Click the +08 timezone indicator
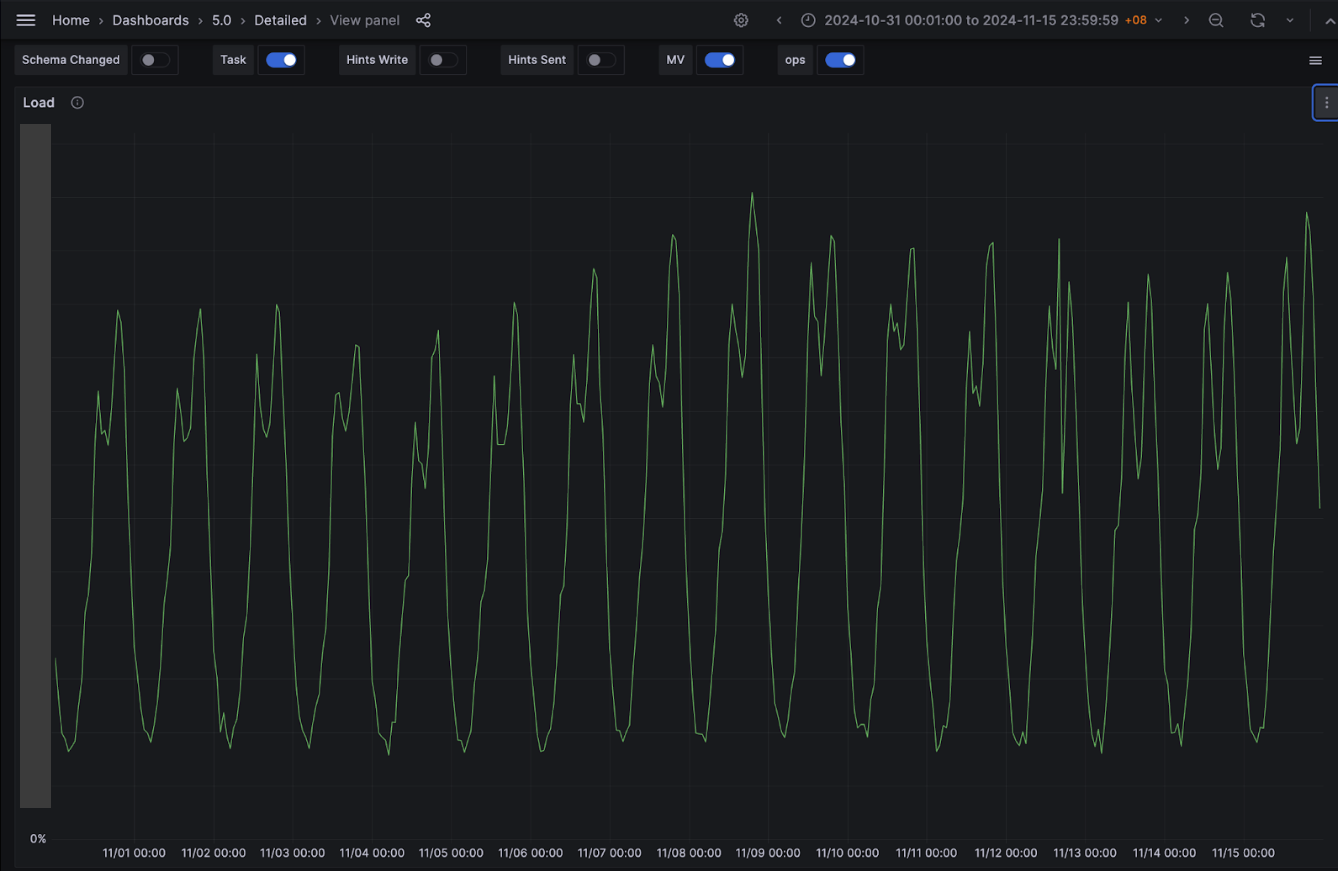 tap(1136, 20)
